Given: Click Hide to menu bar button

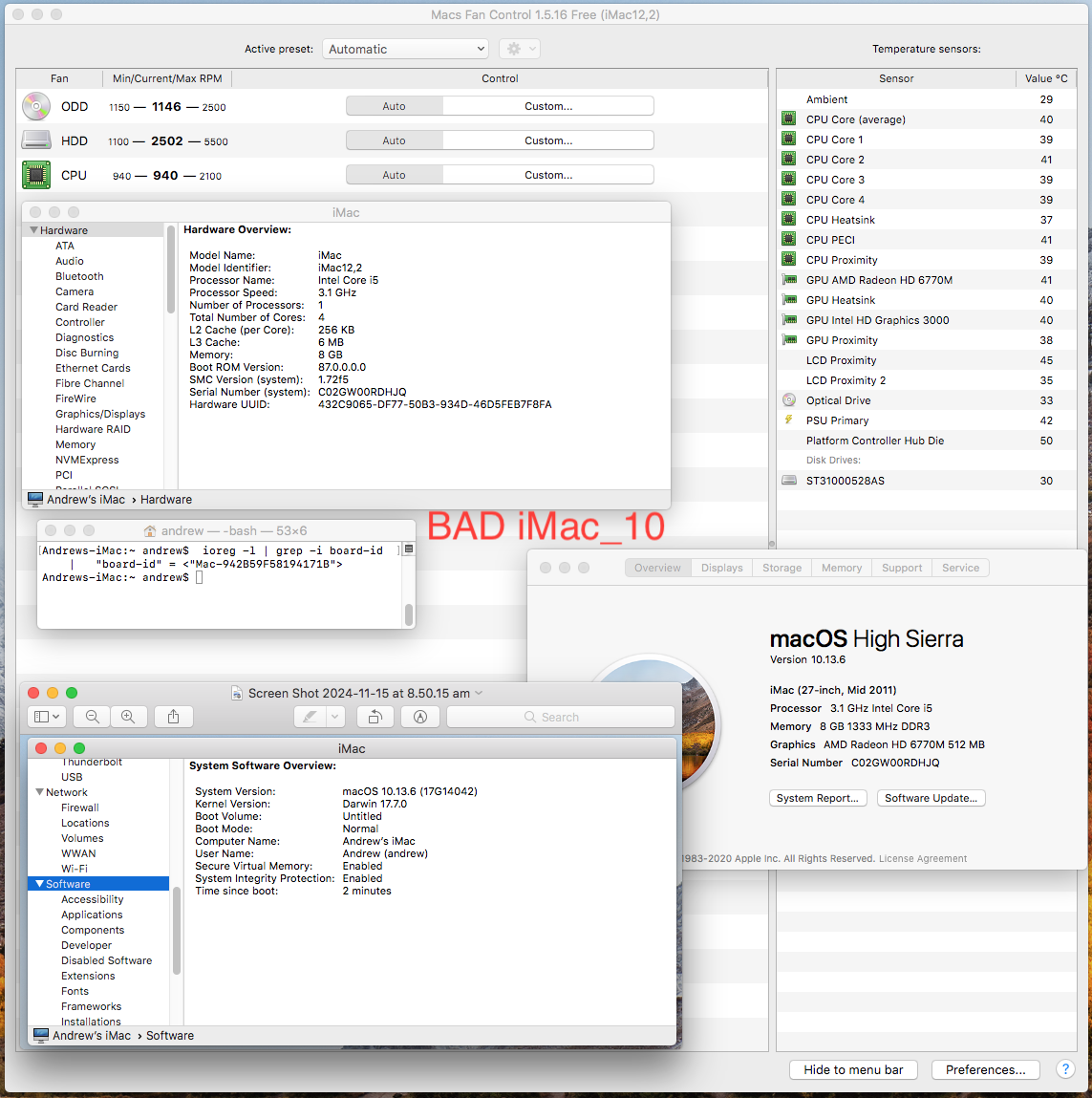Looking at the screenshot, I should coord(853,1069).
